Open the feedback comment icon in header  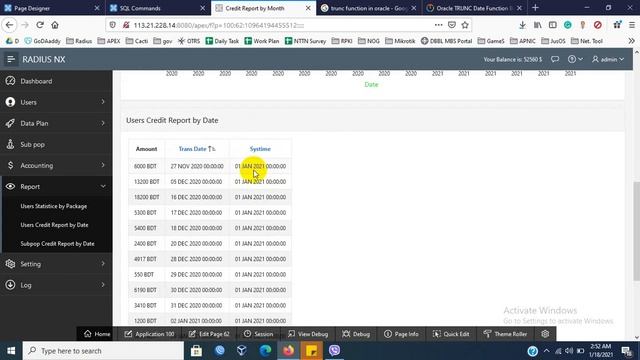555,59
